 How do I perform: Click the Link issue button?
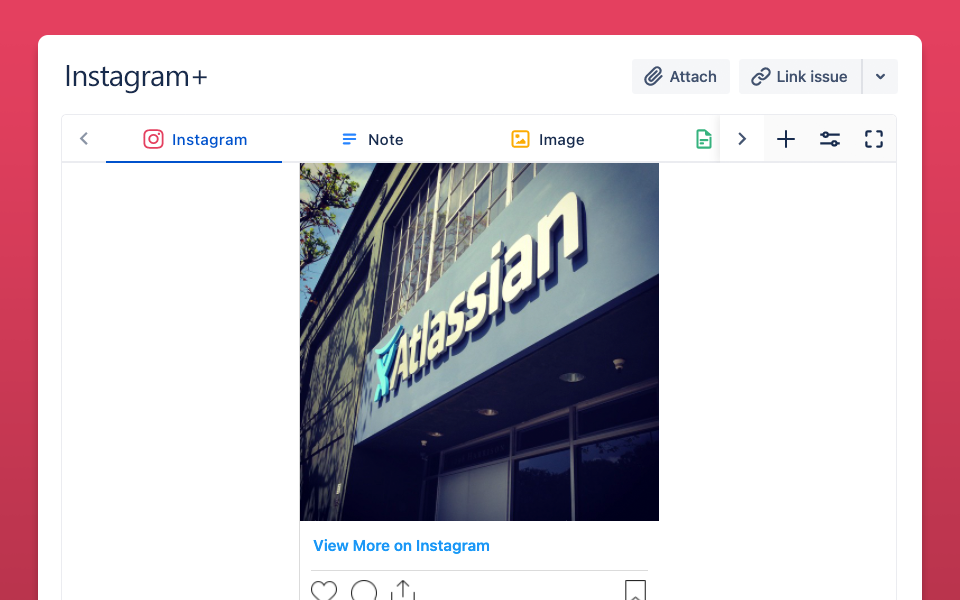click(800, 77)
